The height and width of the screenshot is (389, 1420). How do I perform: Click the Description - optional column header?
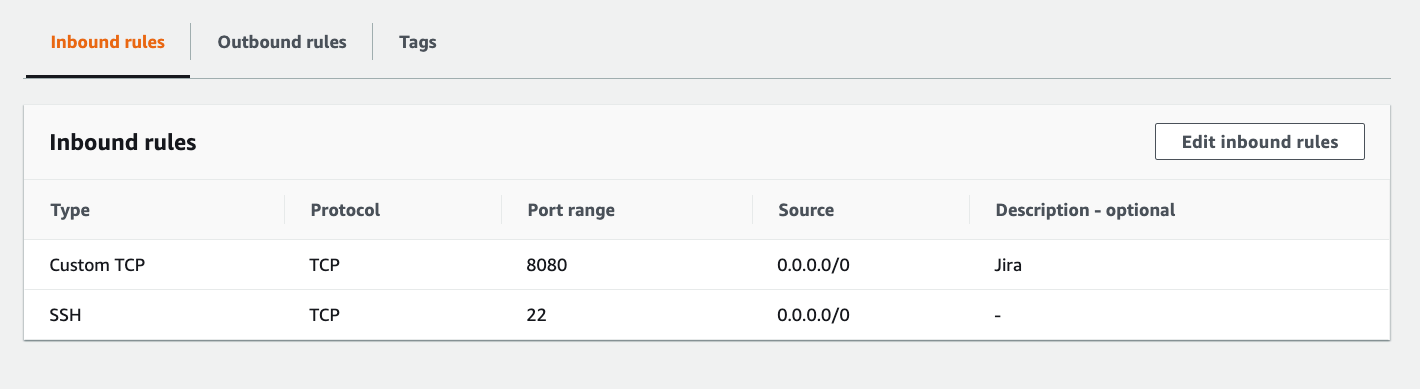(1085, 210)
